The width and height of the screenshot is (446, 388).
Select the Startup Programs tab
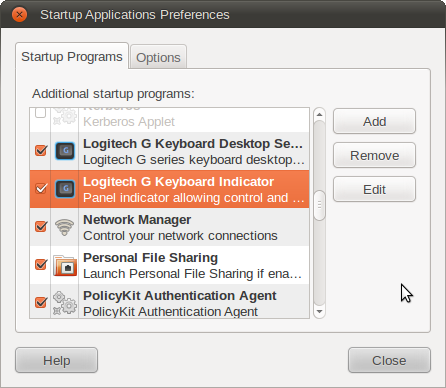[72, 56]
